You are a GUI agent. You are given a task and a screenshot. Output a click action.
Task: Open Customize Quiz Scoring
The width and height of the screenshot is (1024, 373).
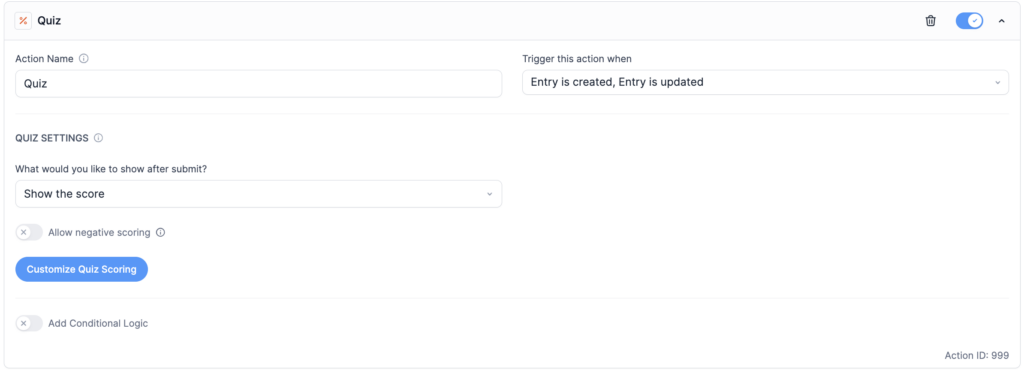[82, 269]
